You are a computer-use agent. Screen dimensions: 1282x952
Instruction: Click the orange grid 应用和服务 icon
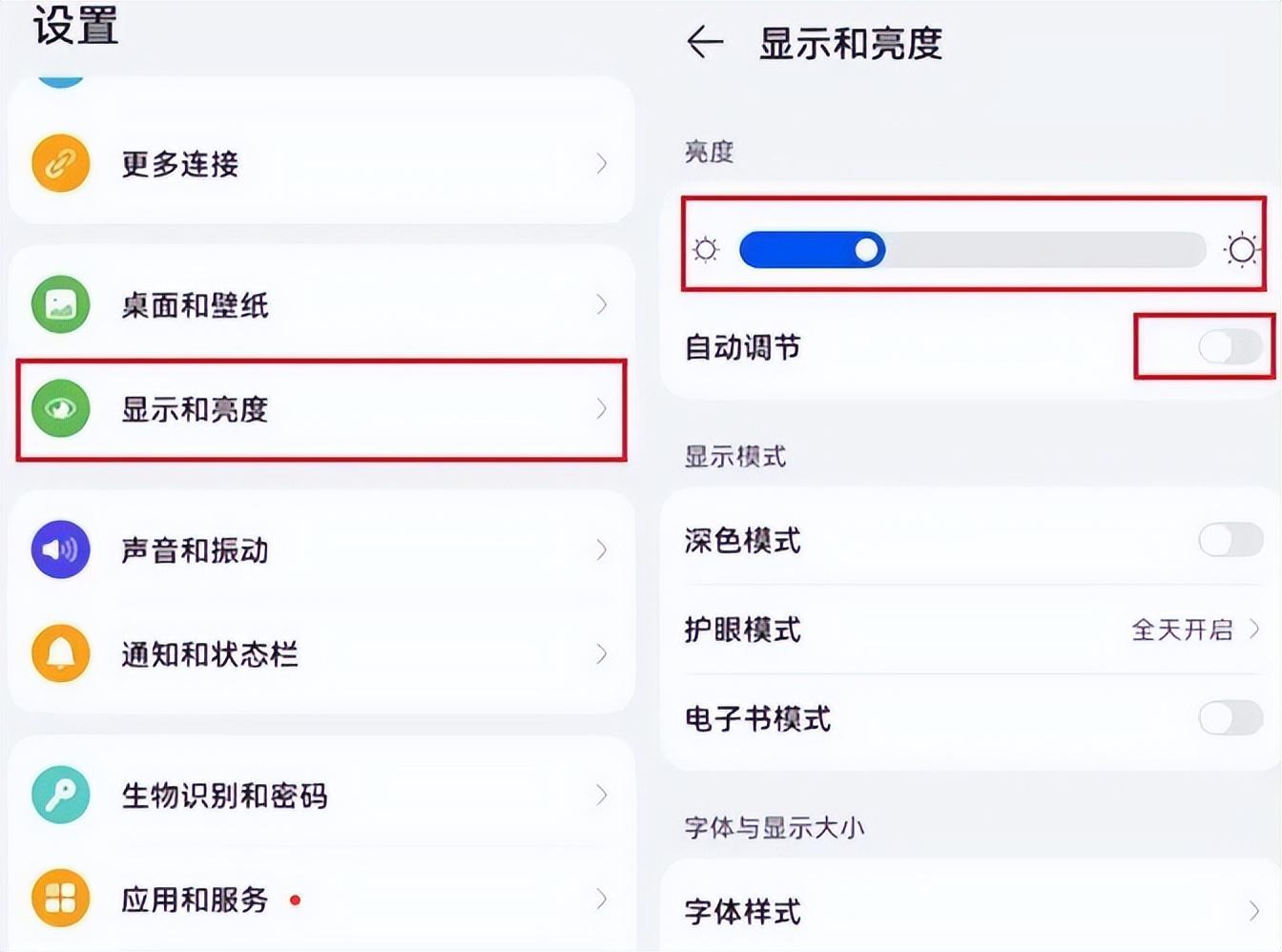(x=60, y=899)
